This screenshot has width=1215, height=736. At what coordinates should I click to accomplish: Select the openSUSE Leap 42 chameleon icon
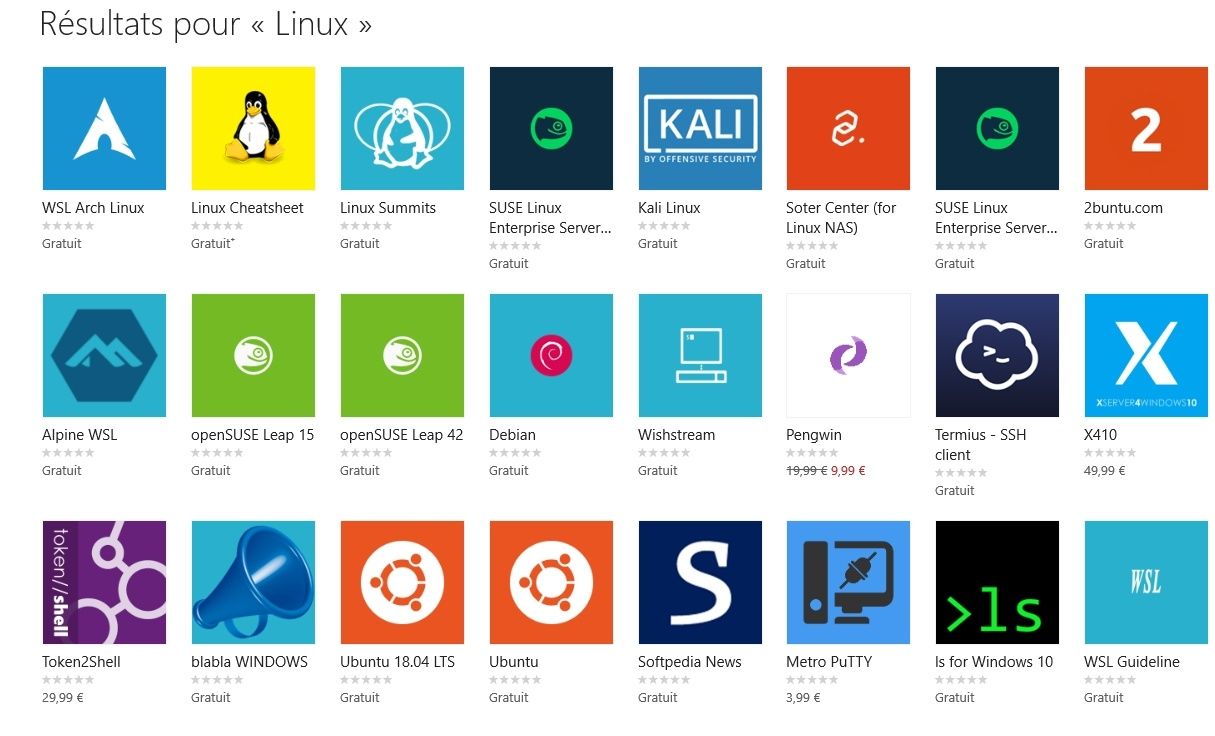(x=402, y=355)
